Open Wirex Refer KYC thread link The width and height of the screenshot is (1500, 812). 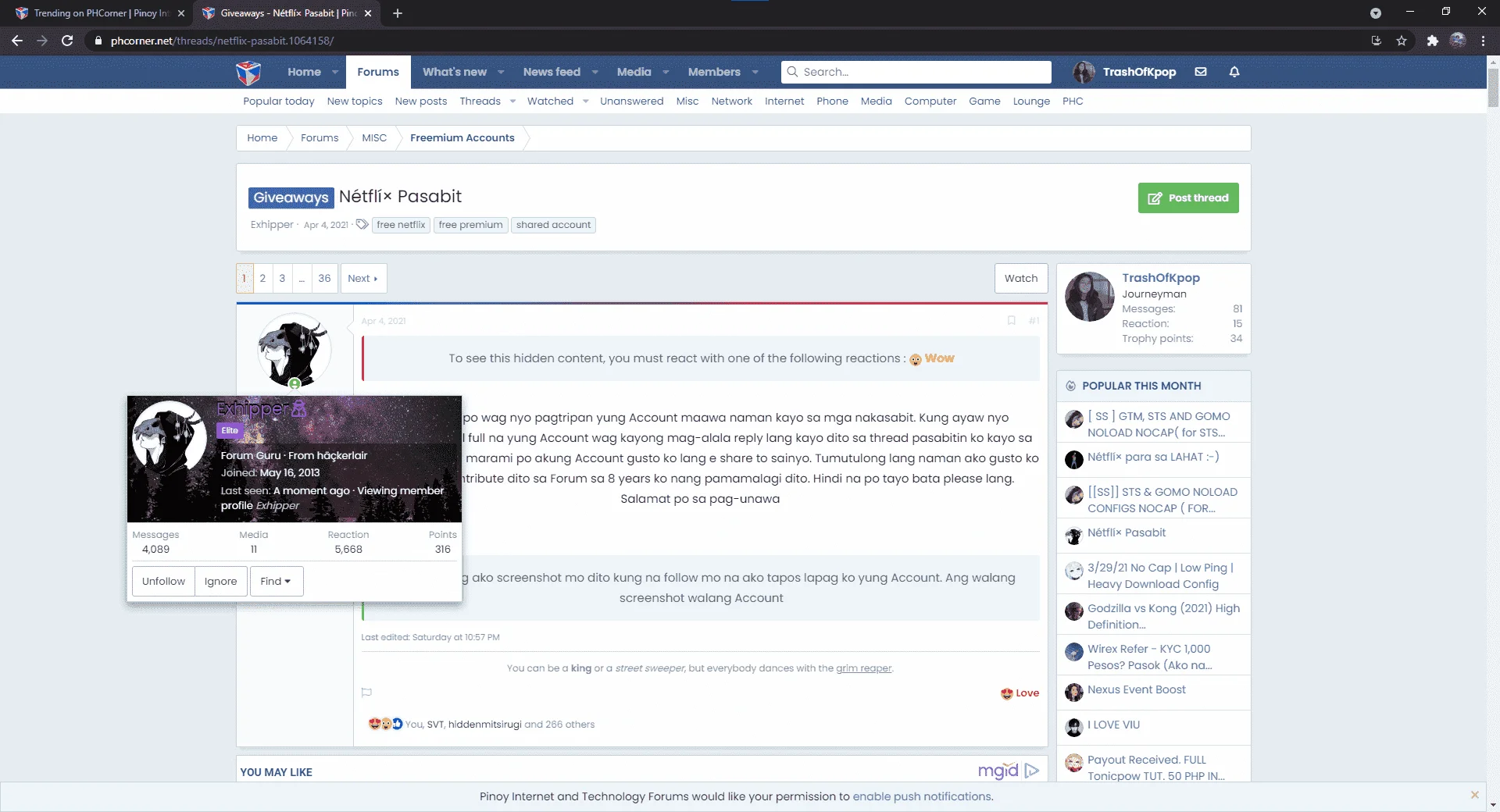click(x=1150, y=657)
